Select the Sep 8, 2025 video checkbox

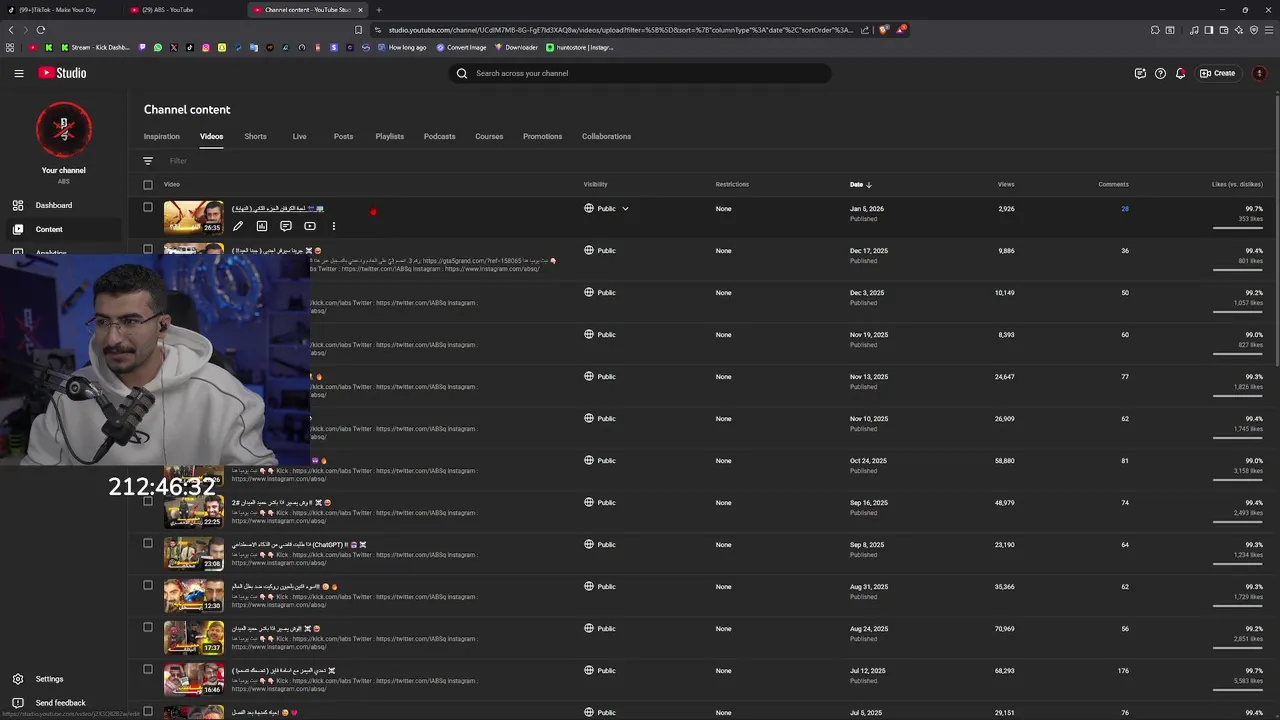click(x=148, y=543)
